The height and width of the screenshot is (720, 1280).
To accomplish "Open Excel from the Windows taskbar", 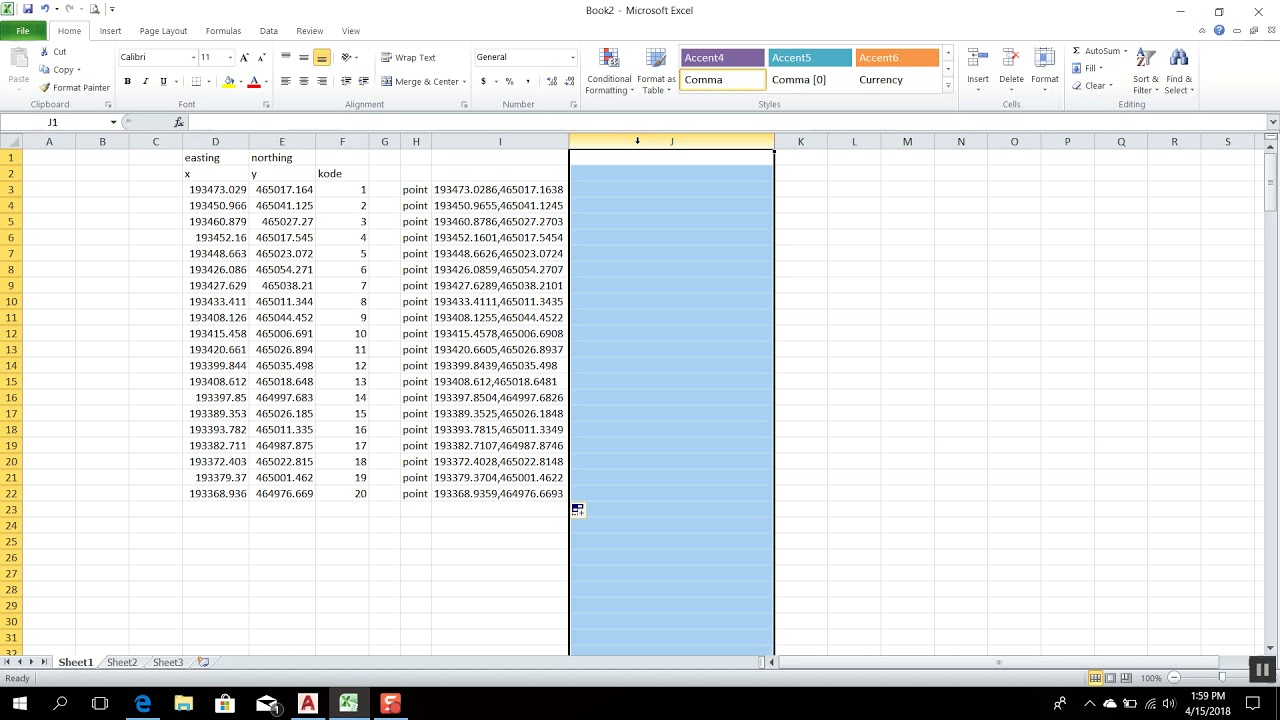I will tap(348, 703).
